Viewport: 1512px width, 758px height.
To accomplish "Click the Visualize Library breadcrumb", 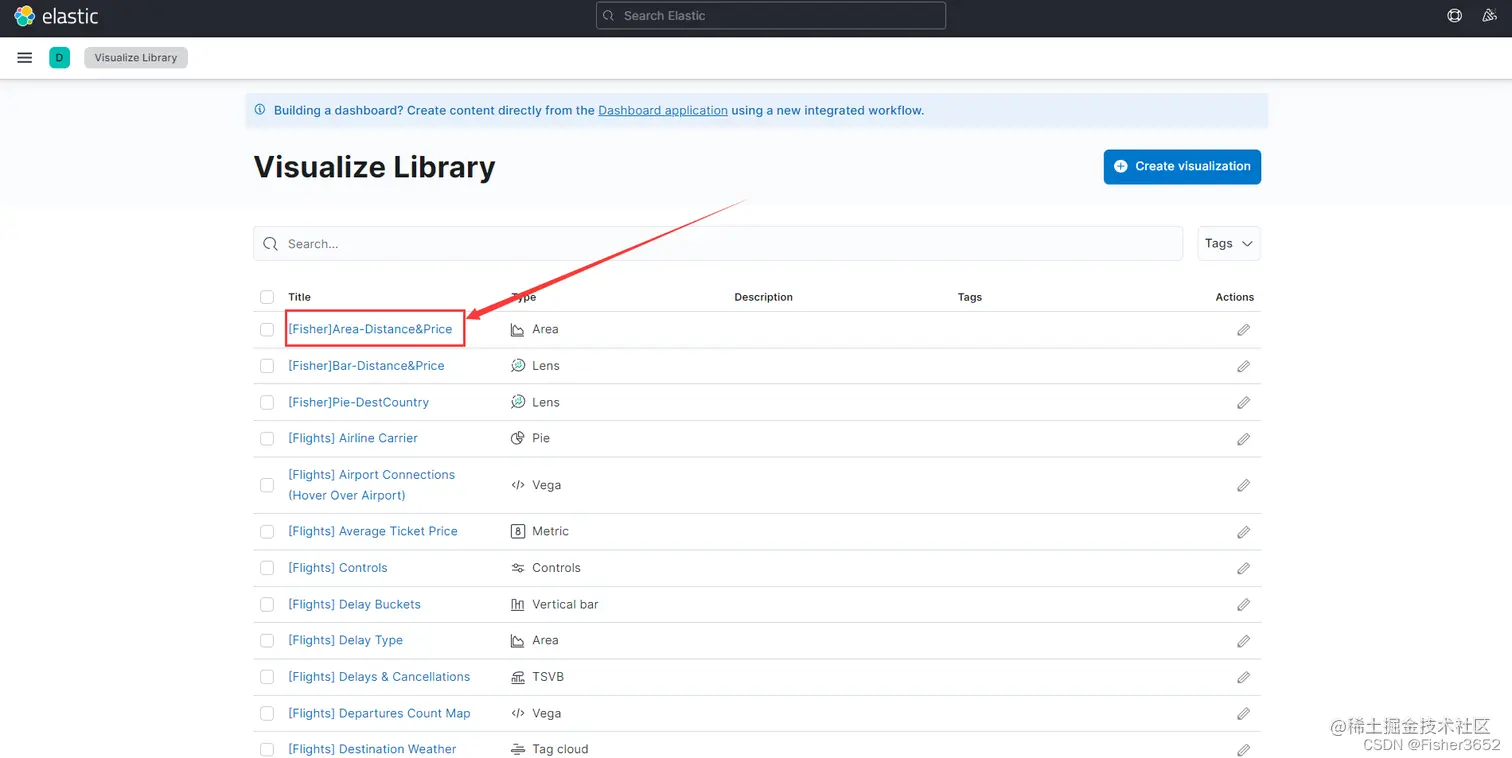I will 136,58.
